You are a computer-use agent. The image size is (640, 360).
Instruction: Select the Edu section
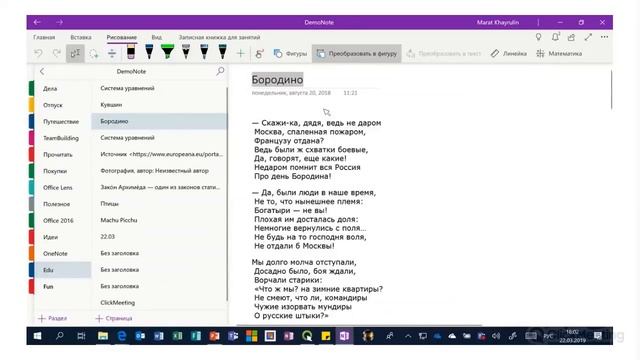tap(63, 270)
